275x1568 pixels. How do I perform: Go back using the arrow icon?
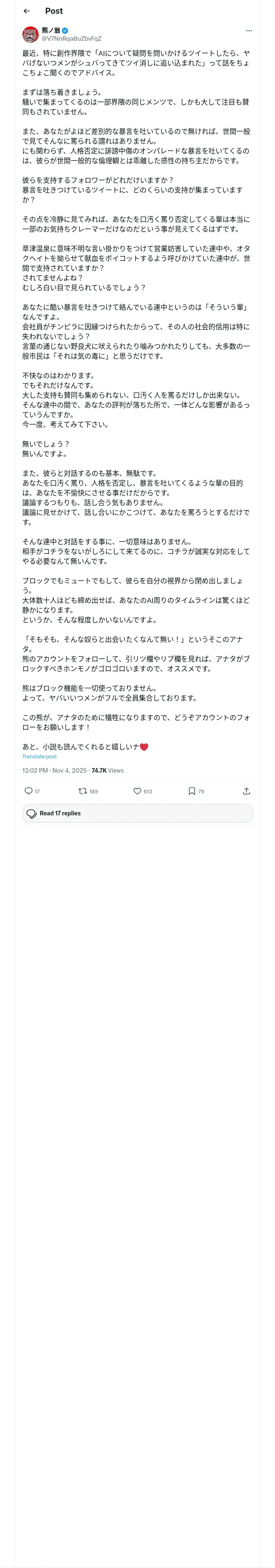(x=27, y=11)
